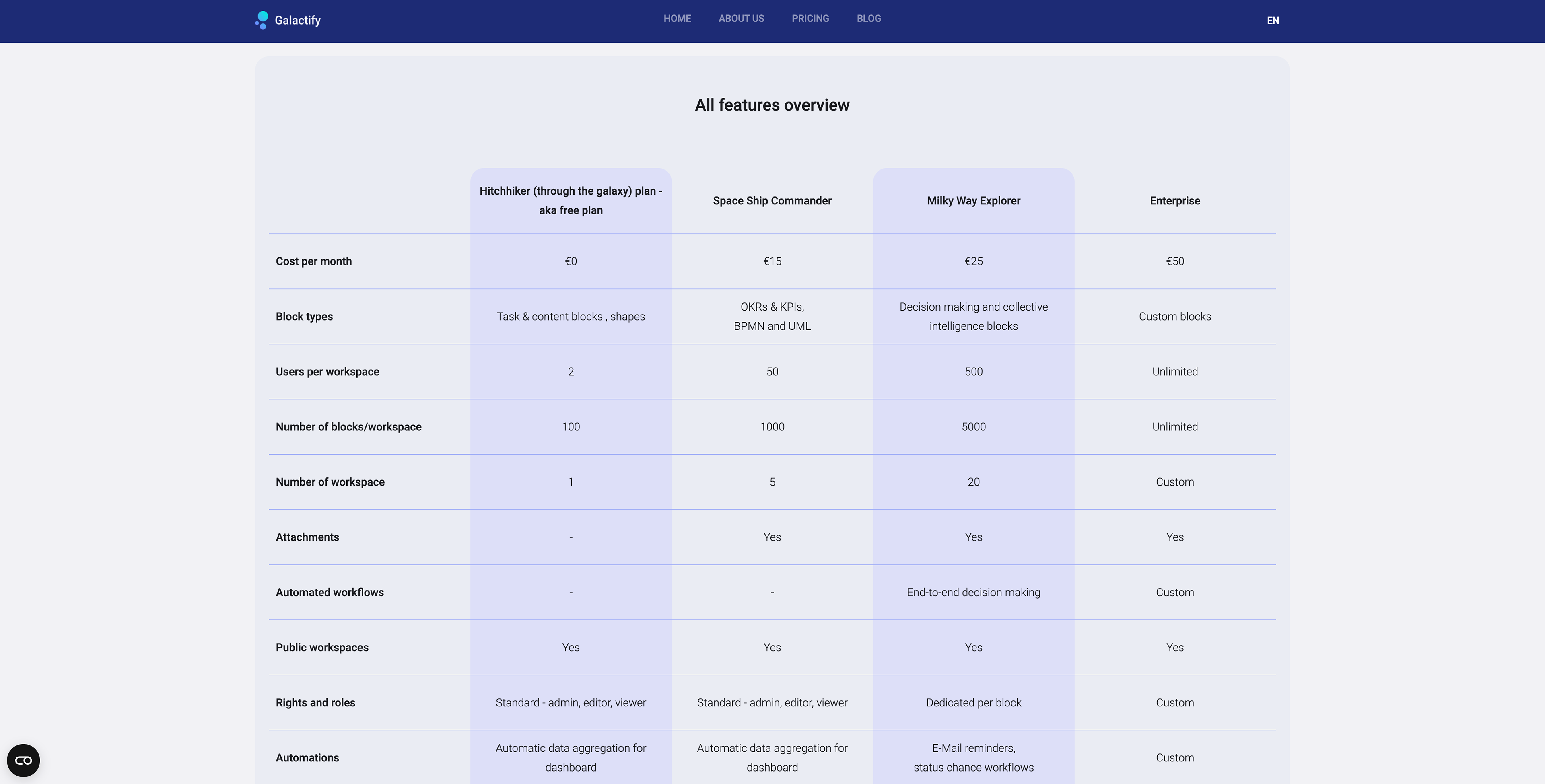The width and height of the screenshot is (1545, 784).
Task: Click the Rights and roles row label
Action: [315, 703]
